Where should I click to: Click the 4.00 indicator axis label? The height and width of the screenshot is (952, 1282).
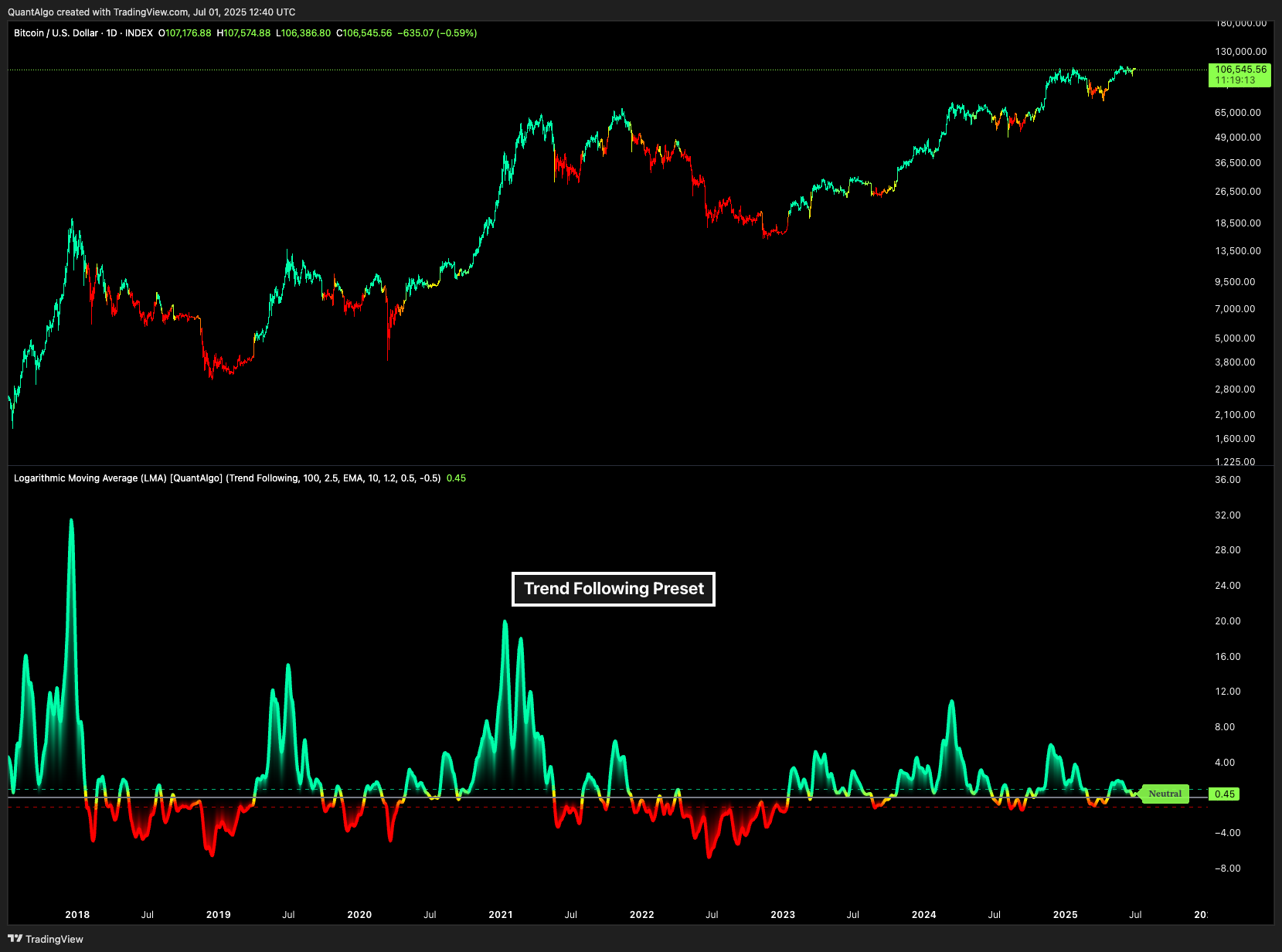pos(1225,763)
